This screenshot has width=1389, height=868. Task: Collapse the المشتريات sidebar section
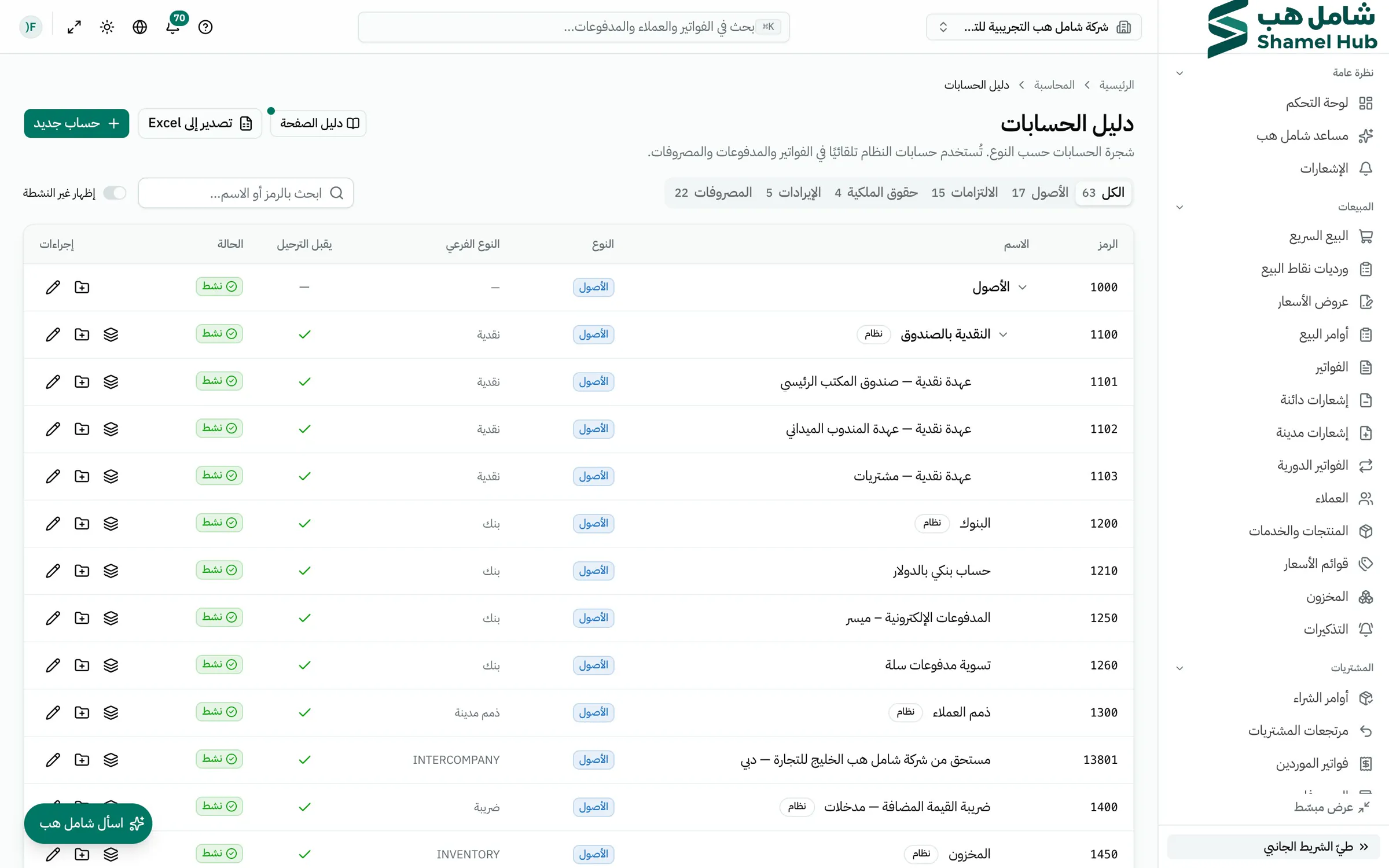(x=1179, y=668)
